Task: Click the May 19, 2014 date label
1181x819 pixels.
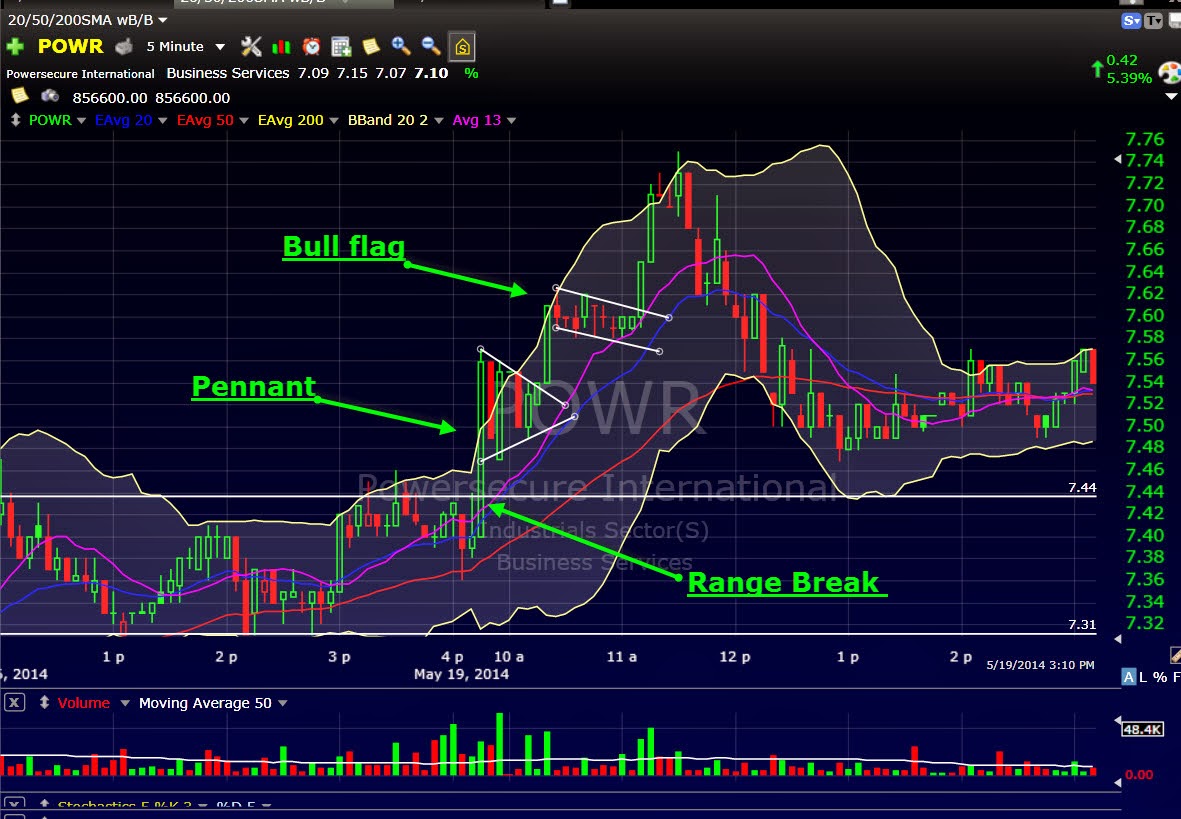Action: [x=461, y=674]
